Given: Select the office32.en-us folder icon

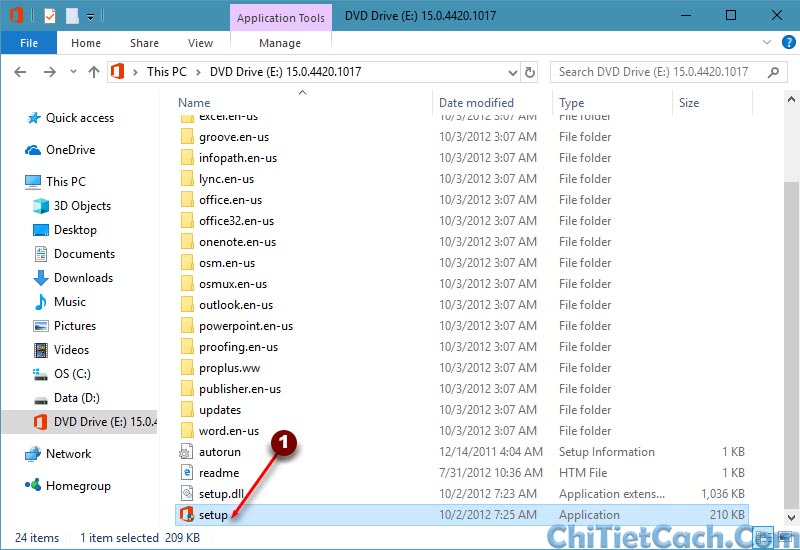Looking at the screenshot, I should [187, 220].
